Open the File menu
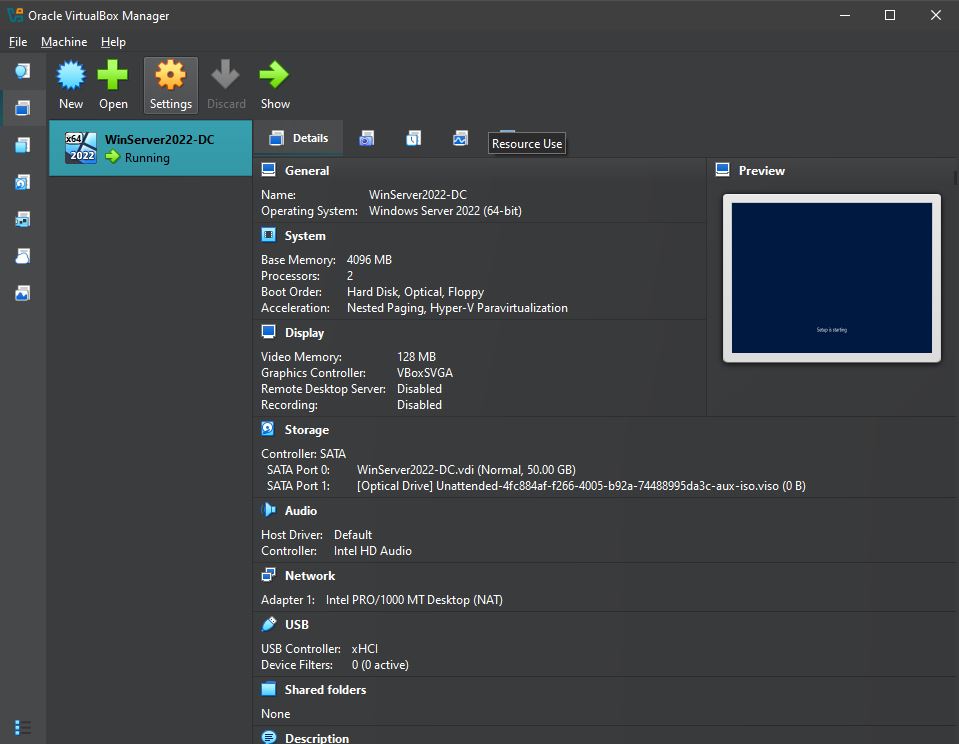959x744 pixels. pyautogui.click(x=18, y=42)
